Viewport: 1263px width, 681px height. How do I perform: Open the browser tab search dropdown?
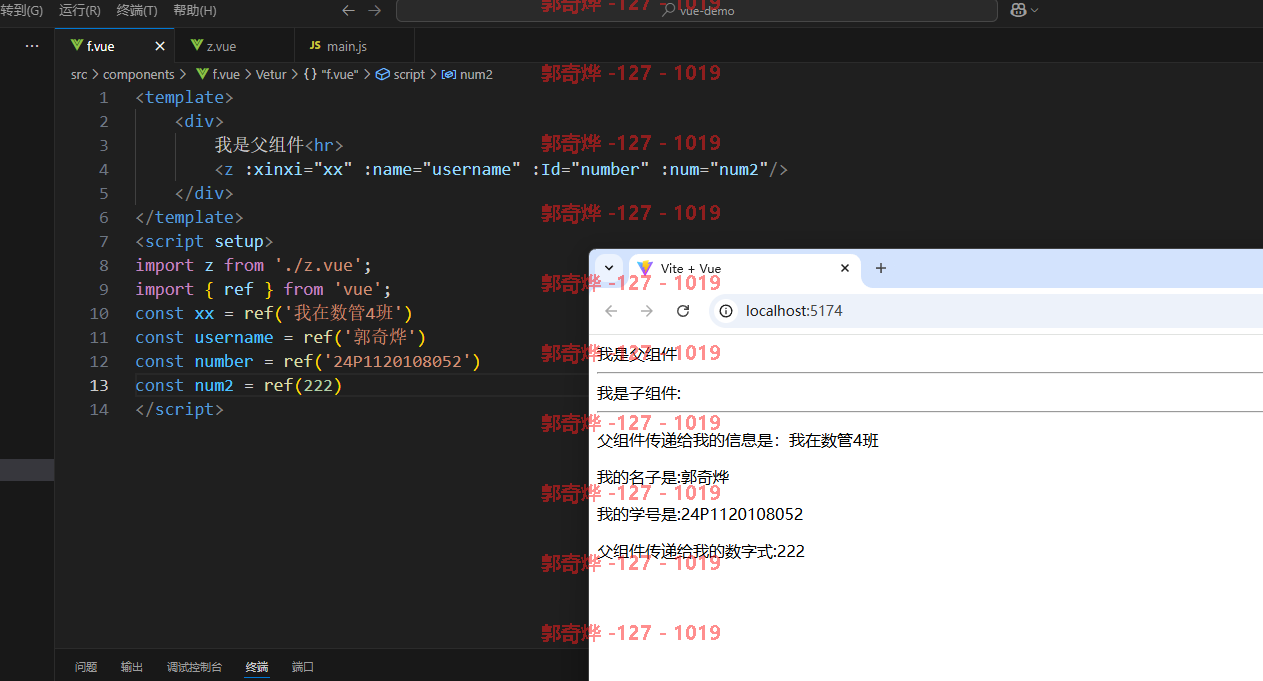[x=609, y=268]
